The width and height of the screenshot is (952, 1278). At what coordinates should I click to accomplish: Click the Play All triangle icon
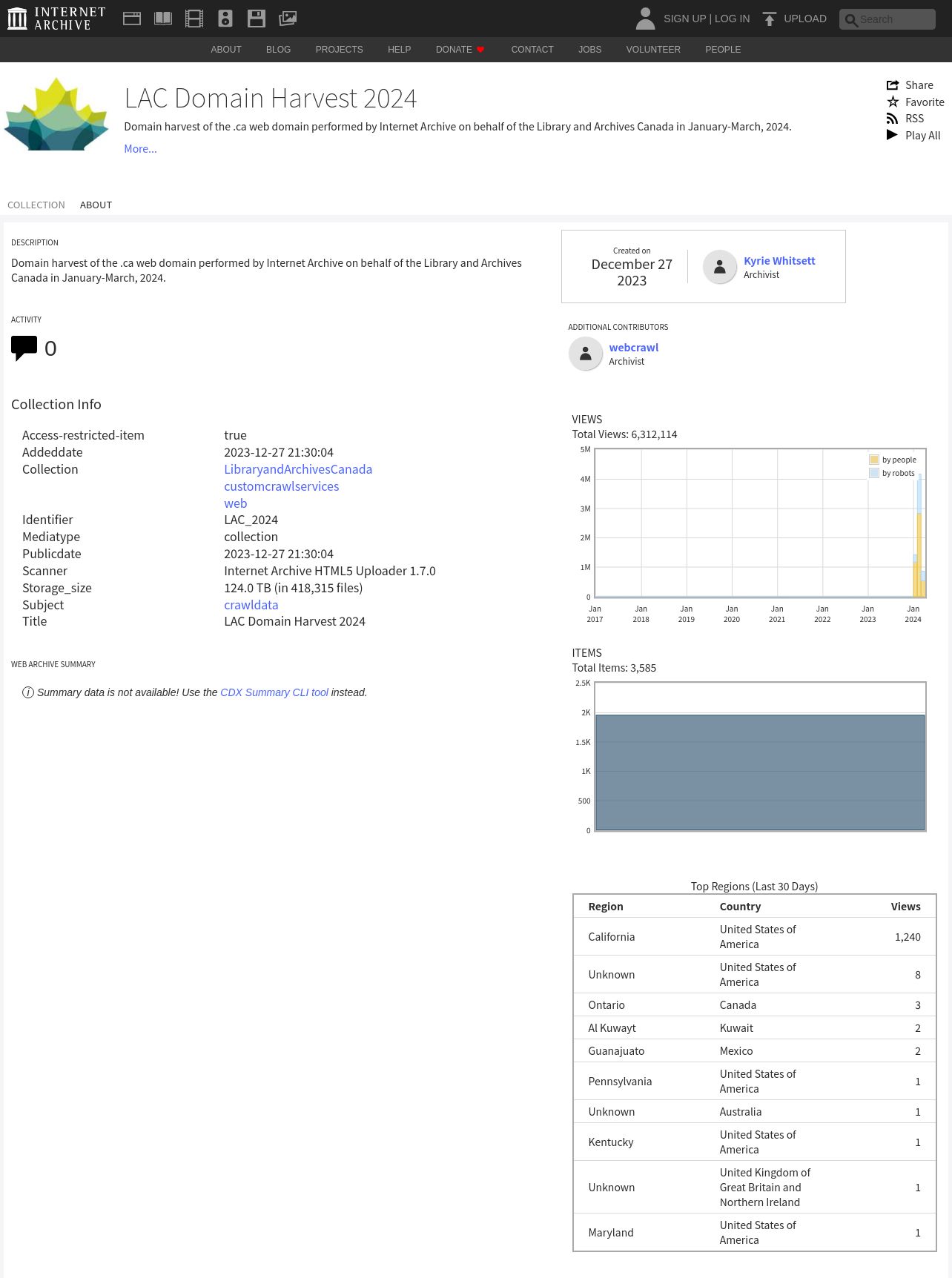point(892,135)
